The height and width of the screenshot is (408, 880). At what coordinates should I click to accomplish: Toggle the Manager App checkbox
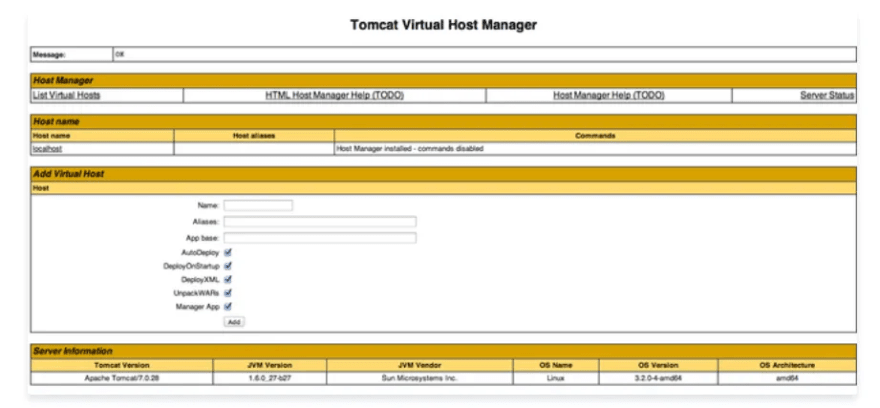pyautogui.click(x=228, y=306)
